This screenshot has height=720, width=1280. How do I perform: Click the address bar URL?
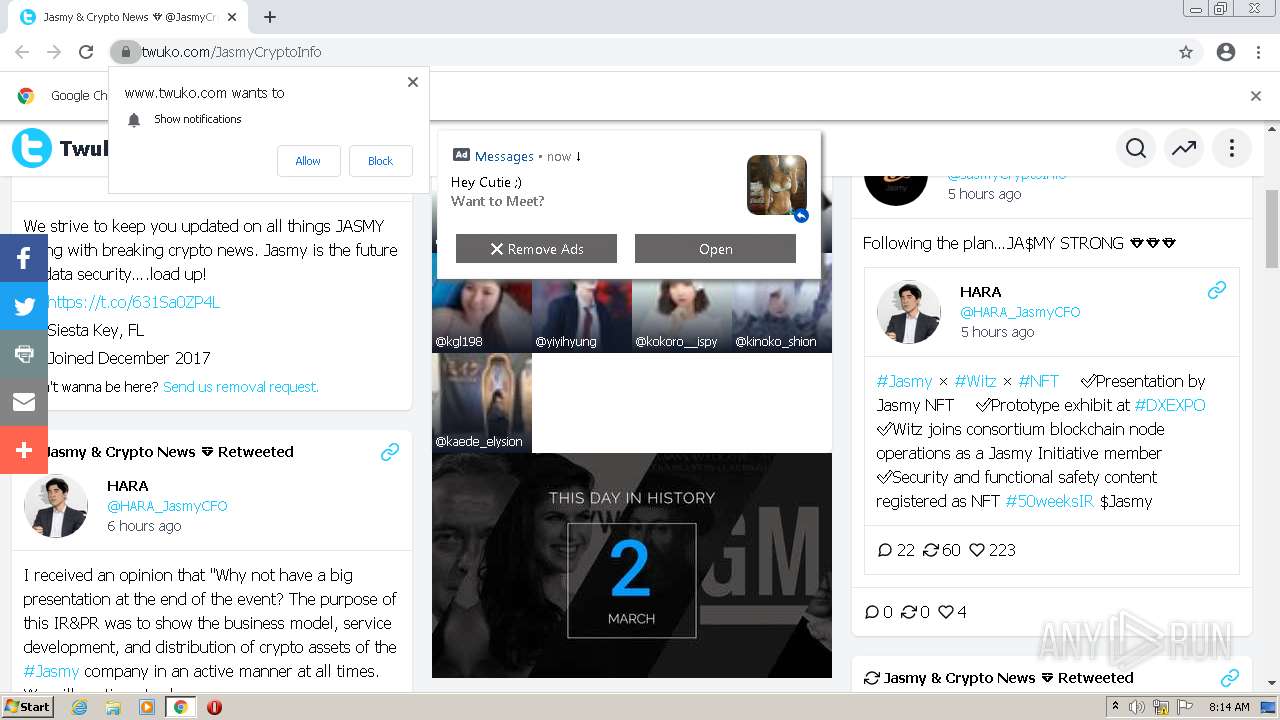coord(232,52)
